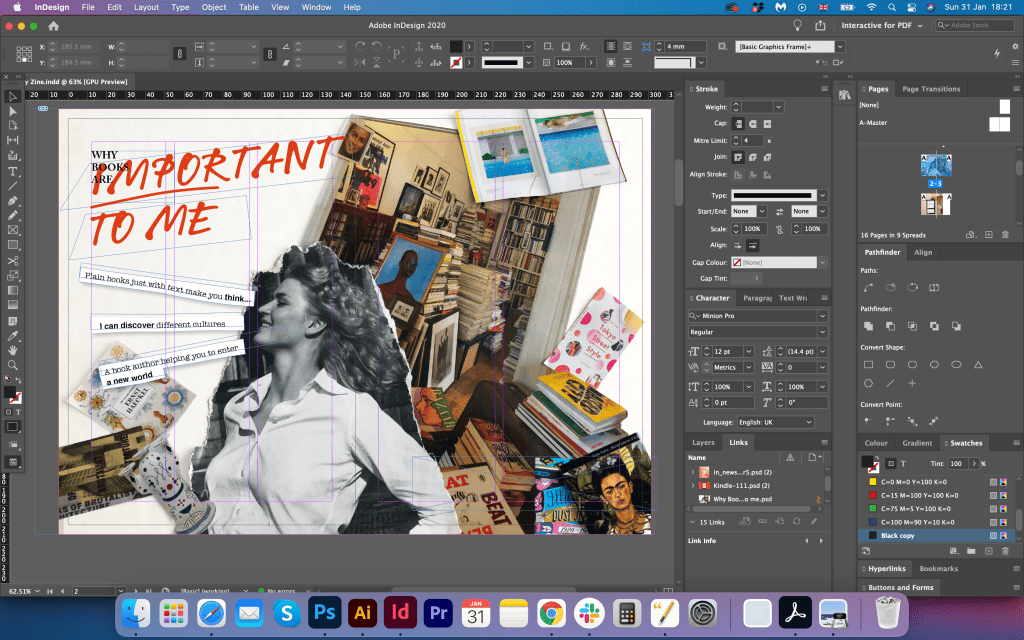Switch to the Page Transitions tab

click(x=931, y=89)
